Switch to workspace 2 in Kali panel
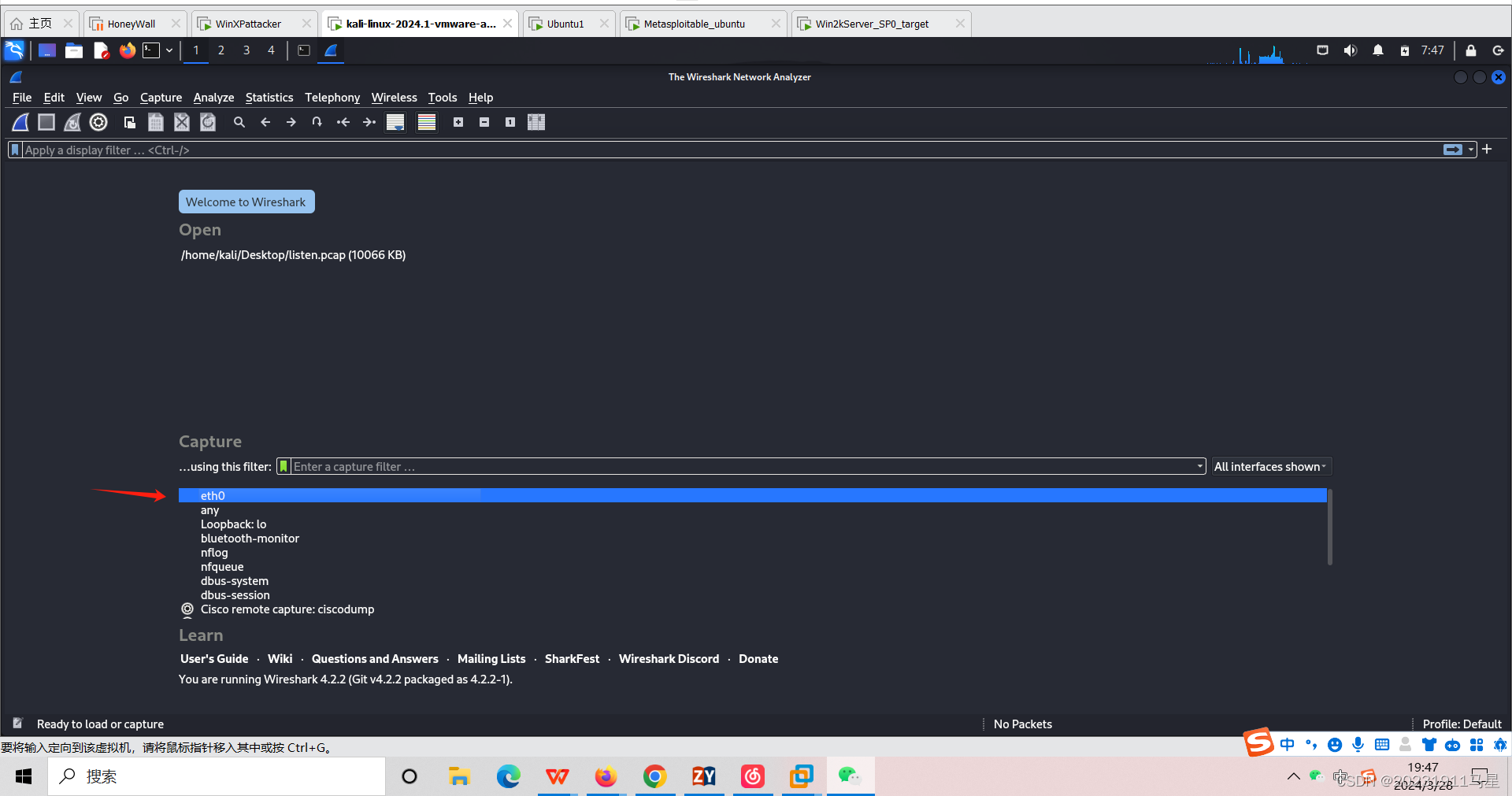Viewport: 1512px width, 796px height. [x=221, y=50]
